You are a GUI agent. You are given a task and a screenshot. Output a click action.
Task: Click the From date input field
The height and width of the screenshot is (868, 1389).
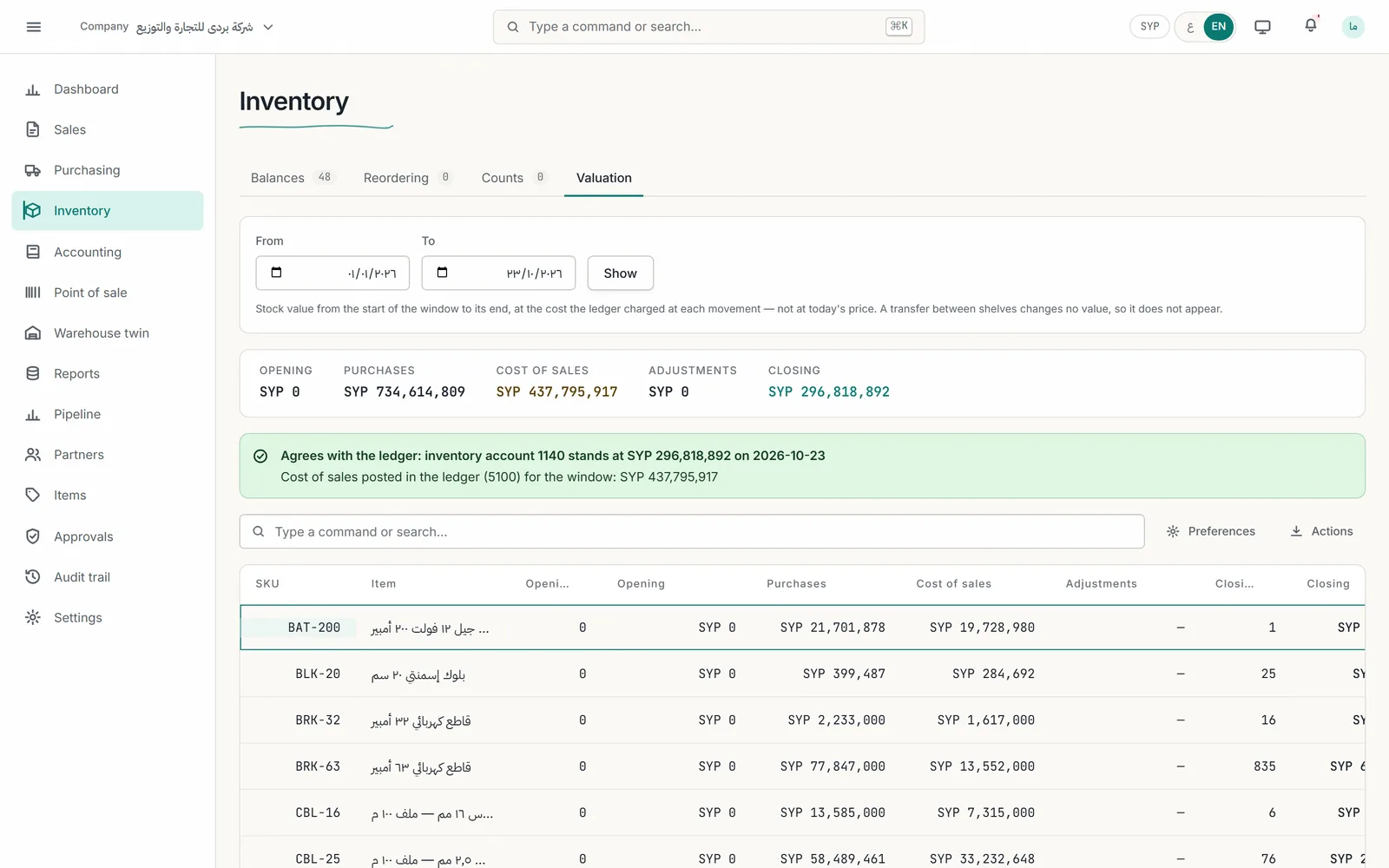coord(332,273)
